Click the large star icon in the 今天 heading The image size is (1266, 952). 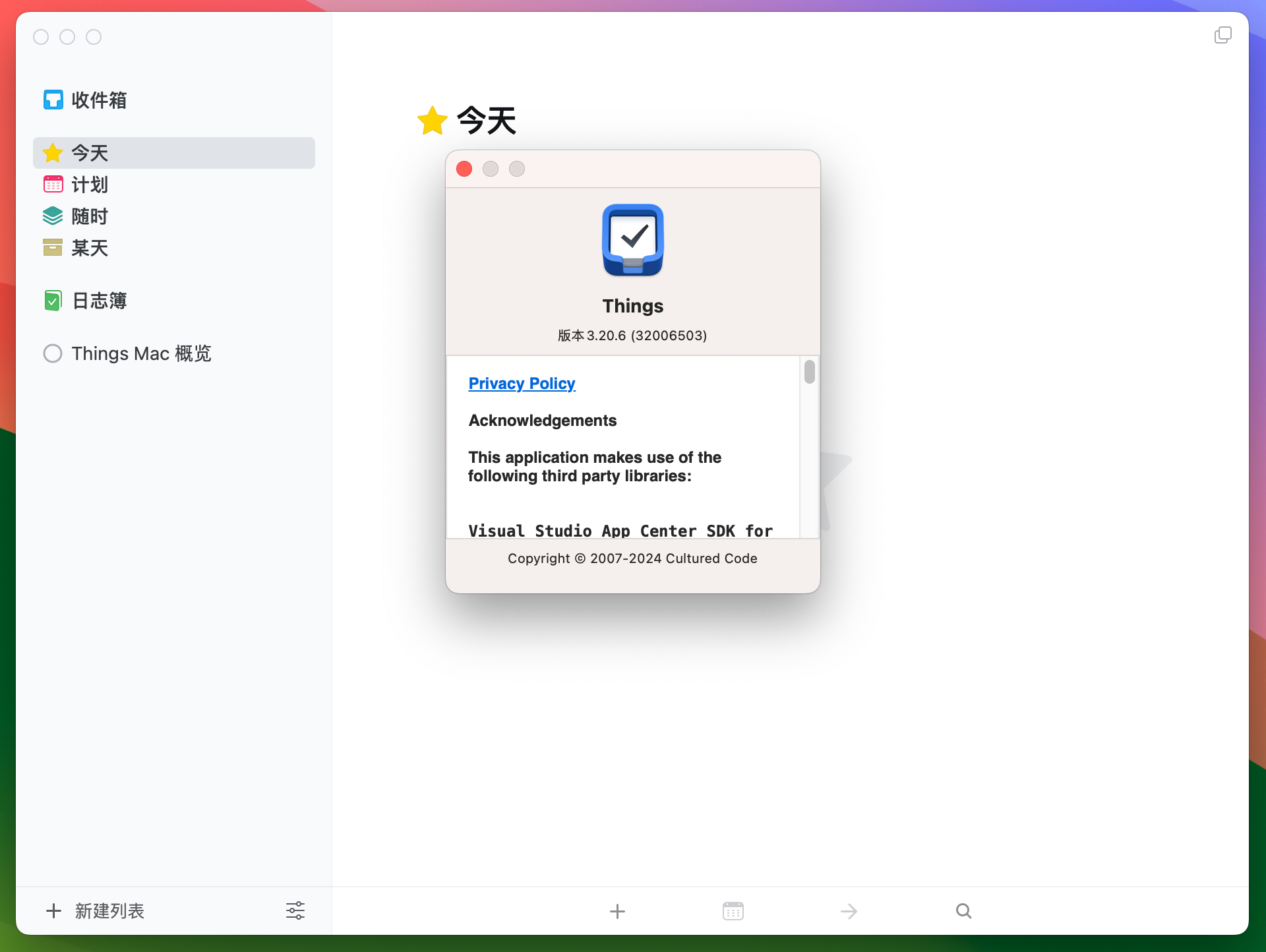point(433,121)
